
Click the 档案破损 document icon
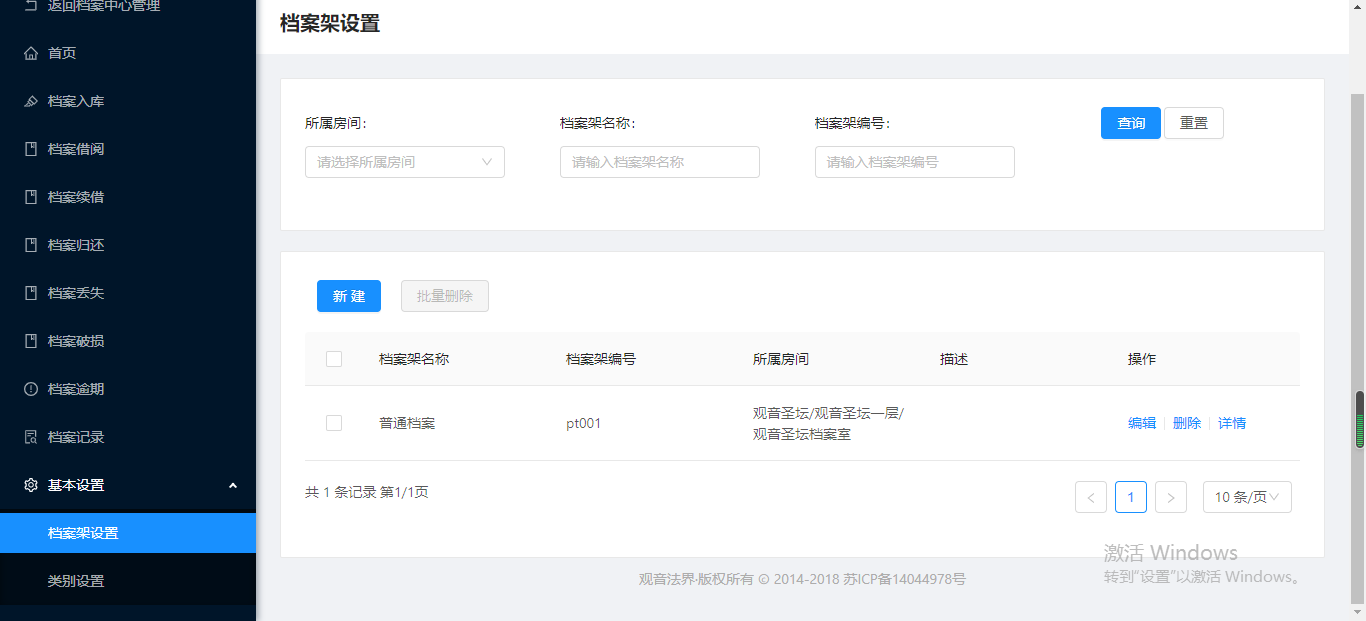tap(31, 341)
